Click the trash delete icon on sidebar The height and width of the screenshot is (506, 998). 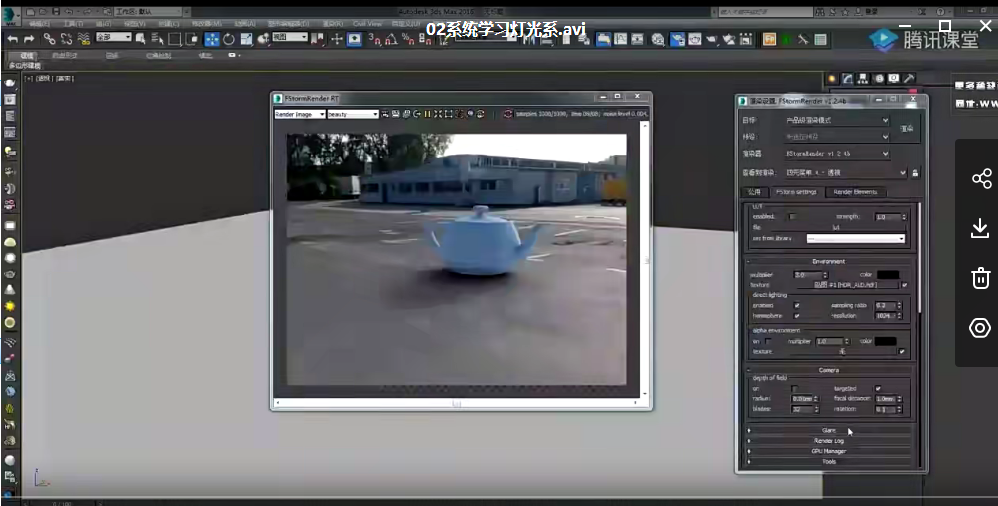[x=980, y=278]
